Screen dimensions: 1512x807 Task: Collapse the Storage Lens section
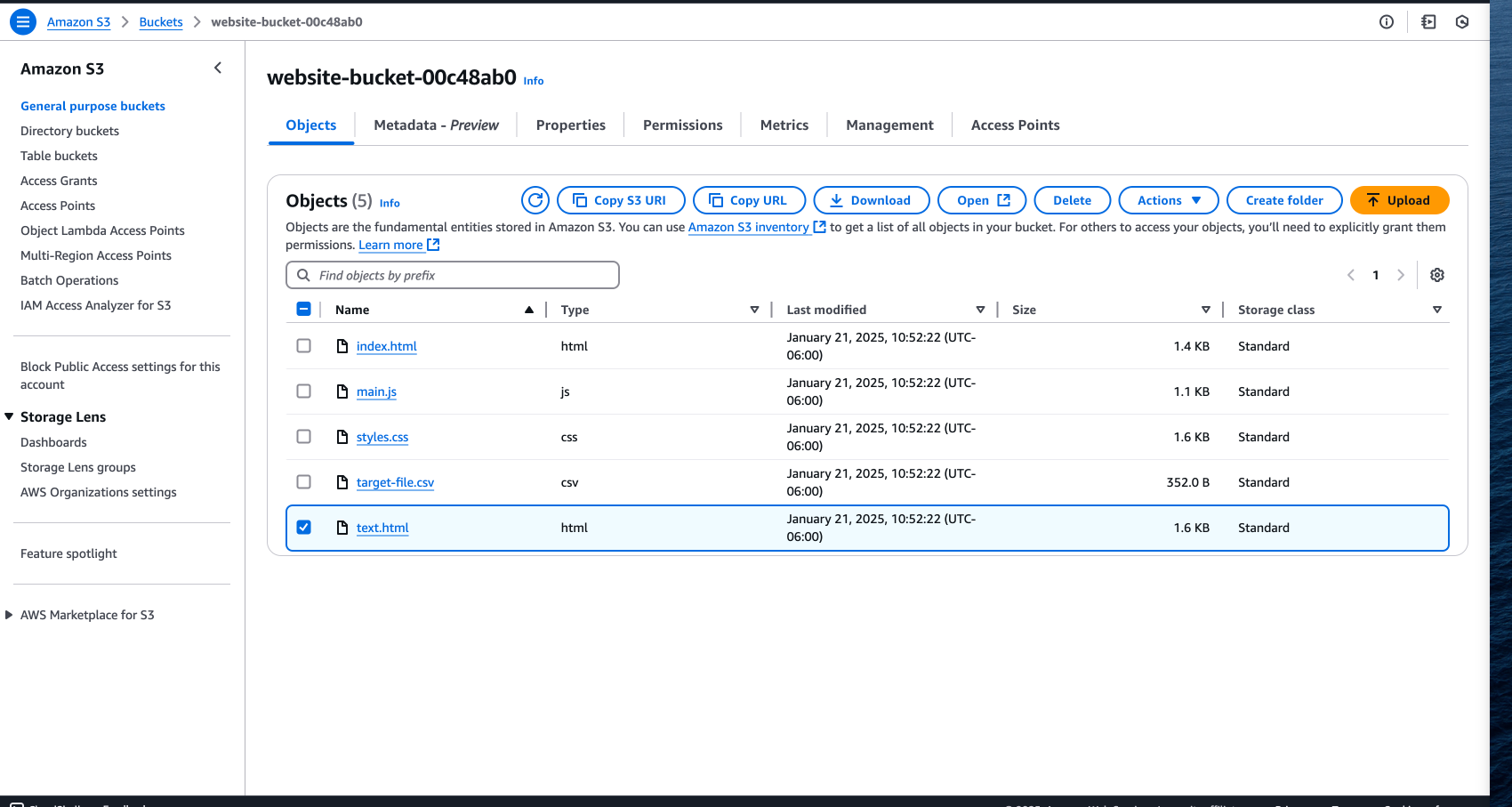click(x=10, y=417)
